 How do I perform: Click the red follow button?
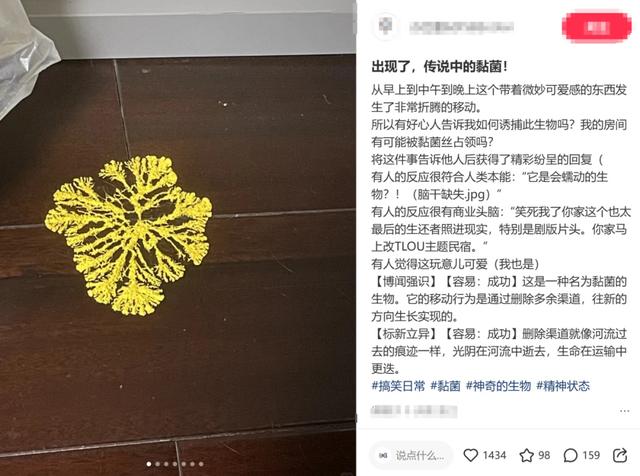coord(597,27)
